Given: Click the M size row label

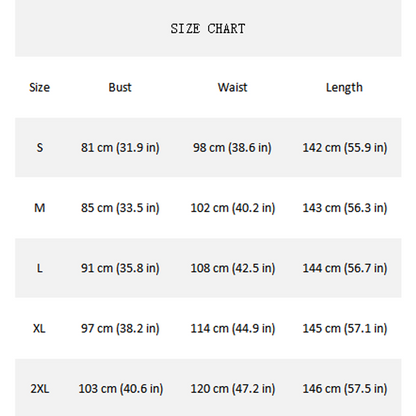Looking at the screenshot, I should click(x=40, y=208).
